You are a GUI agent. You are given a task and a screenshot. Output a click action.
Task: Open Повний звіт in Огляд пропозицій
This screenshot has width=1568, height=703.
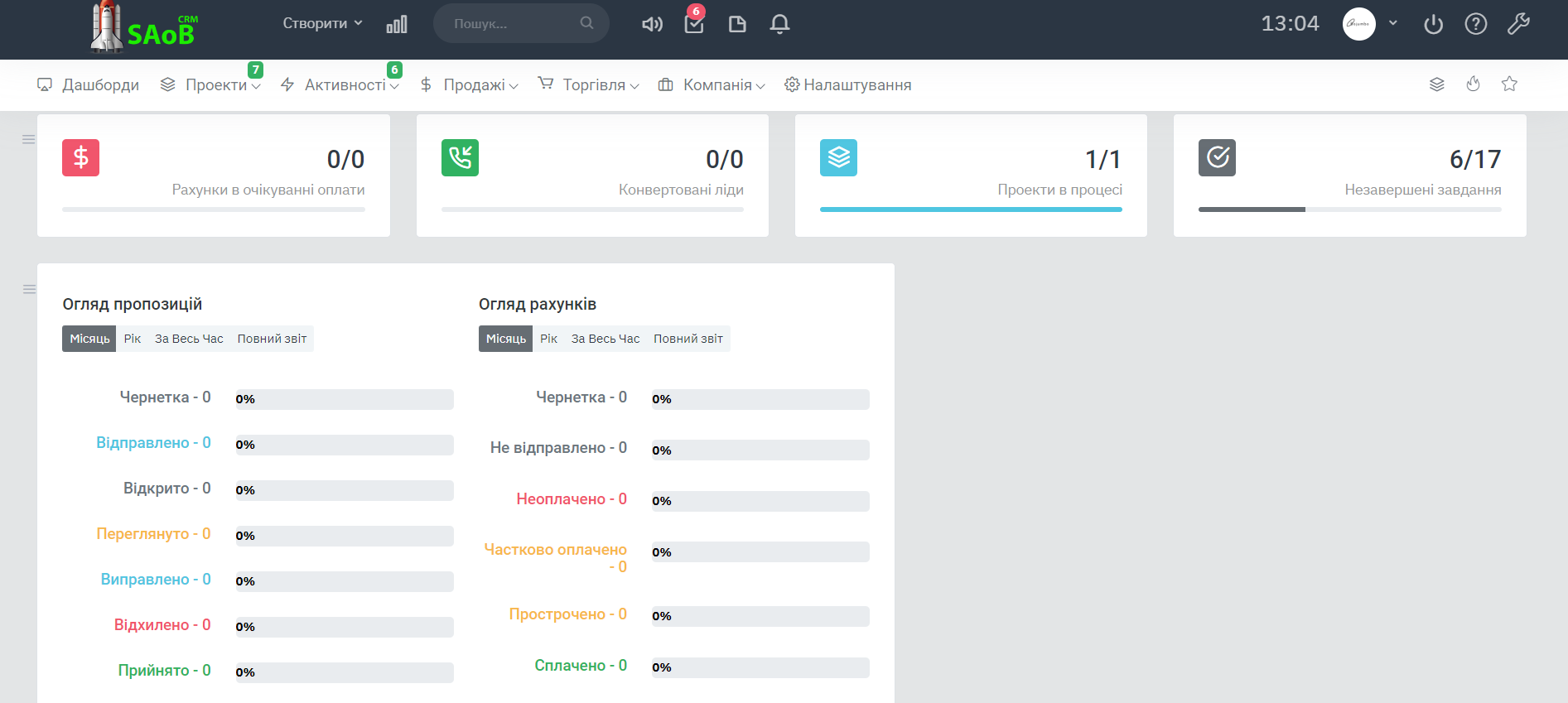coord(272,339)
